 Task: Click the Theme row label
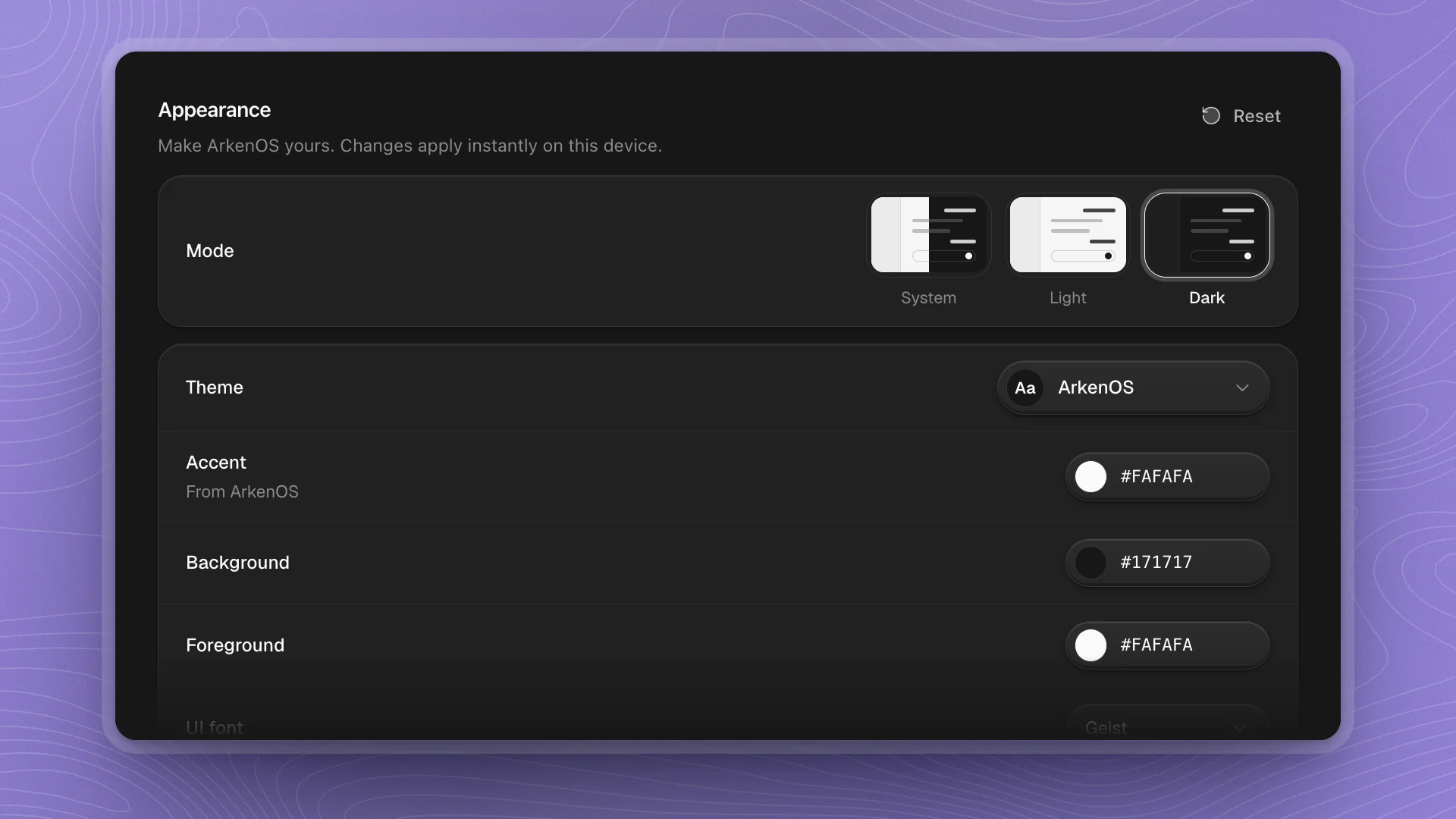pyautogui.click(x=215, y=388)
